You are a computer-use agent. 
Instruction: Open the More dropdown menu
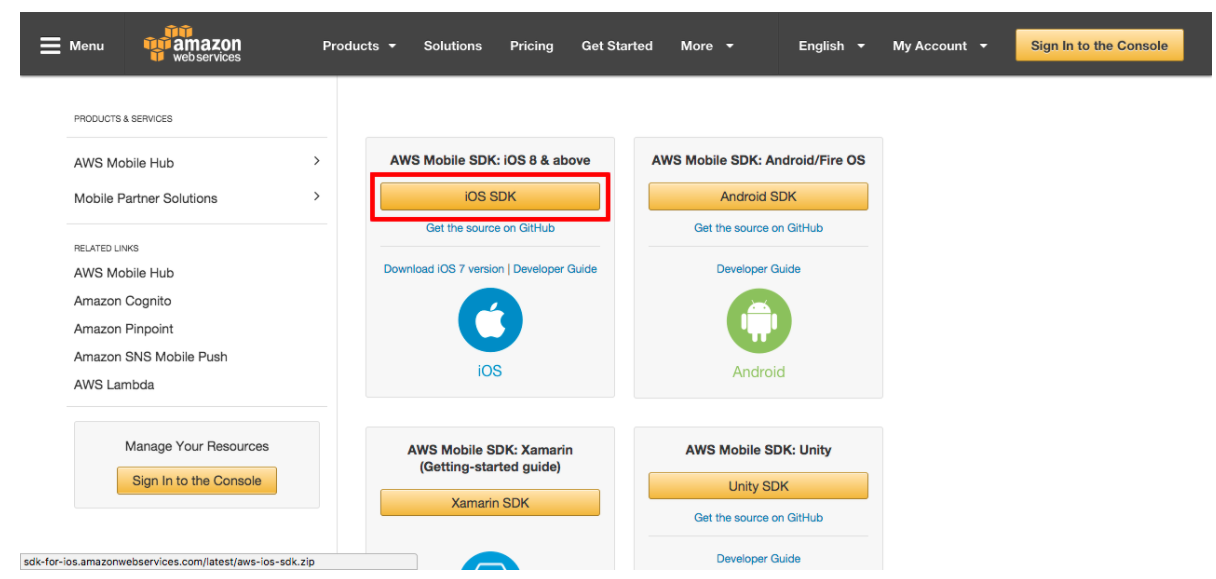pos(707,46)
